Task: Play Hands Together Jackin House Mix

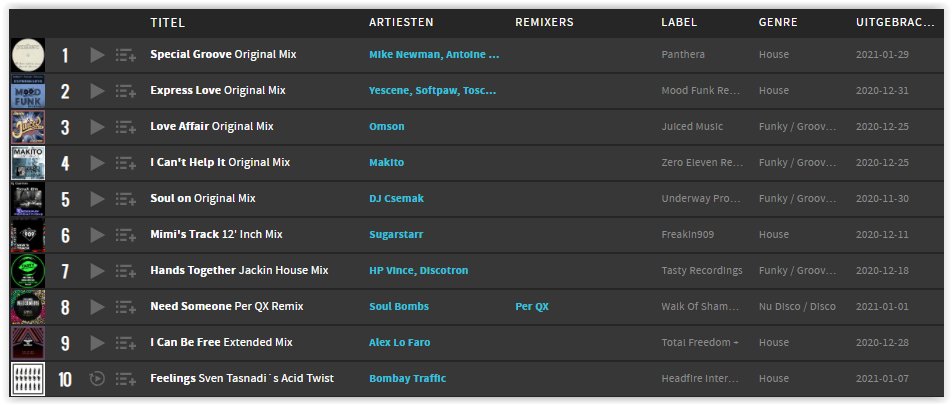Action: 97,271
